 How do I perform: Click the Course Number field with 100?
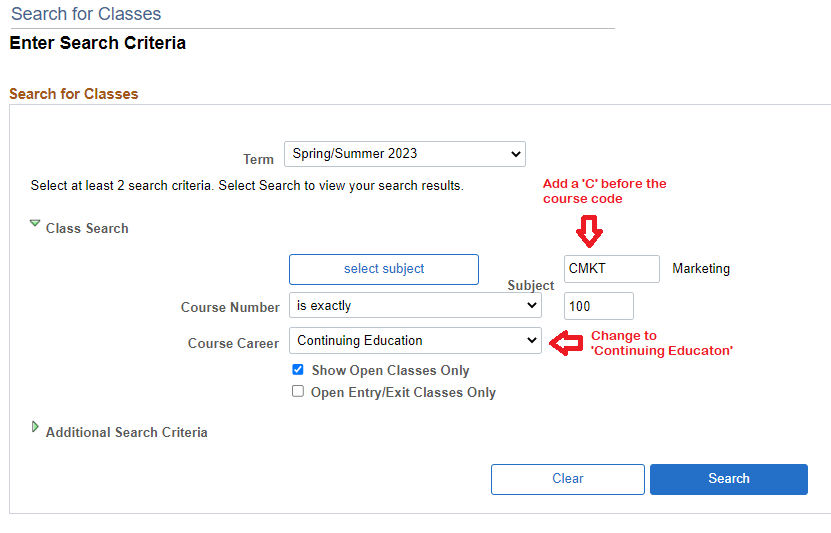598,306
